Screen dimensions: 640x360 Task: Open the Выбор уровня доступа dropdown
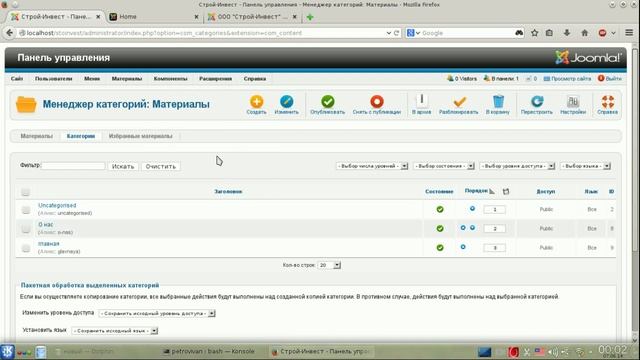click(x=517, y=166)
